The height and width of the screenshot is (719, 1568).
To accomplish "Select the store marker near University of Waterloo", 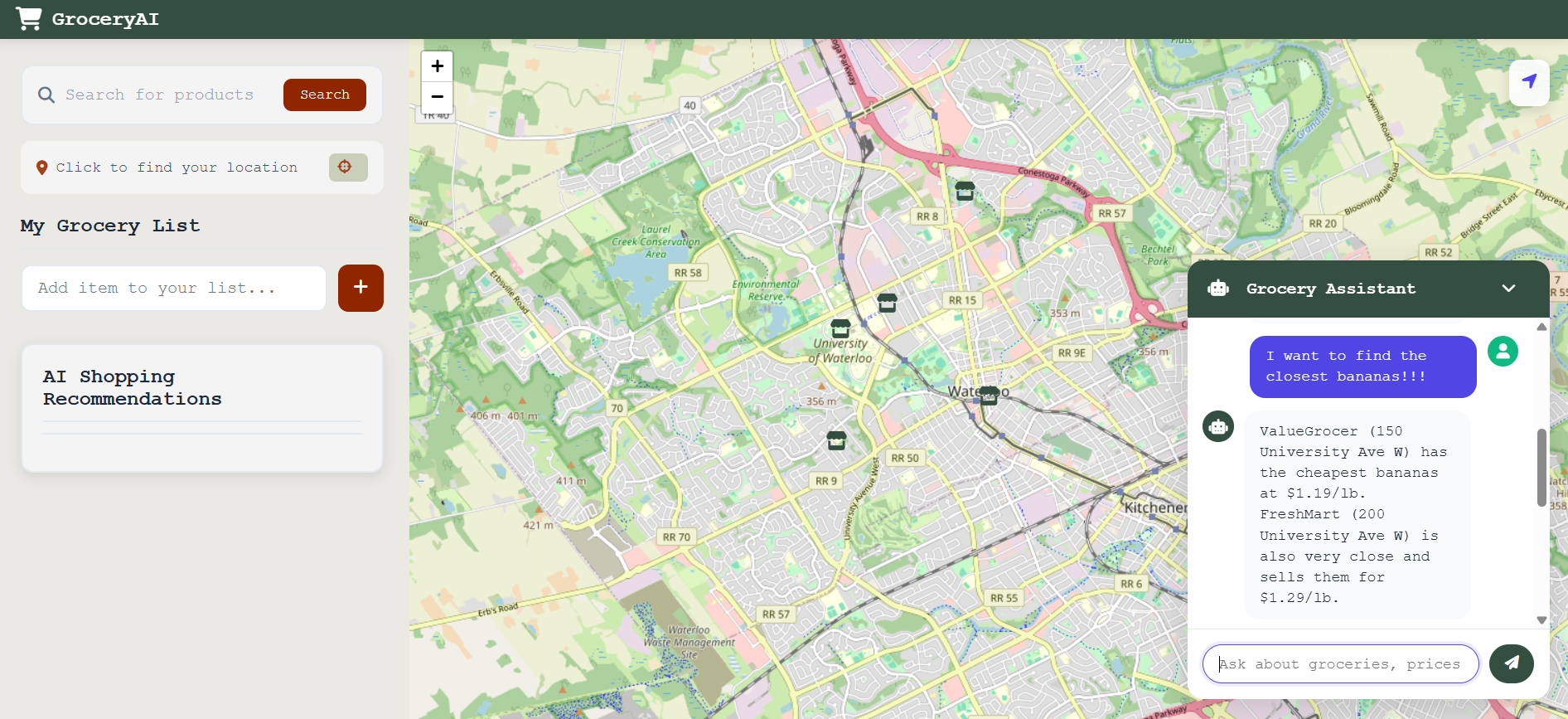I will coord(840,328).
